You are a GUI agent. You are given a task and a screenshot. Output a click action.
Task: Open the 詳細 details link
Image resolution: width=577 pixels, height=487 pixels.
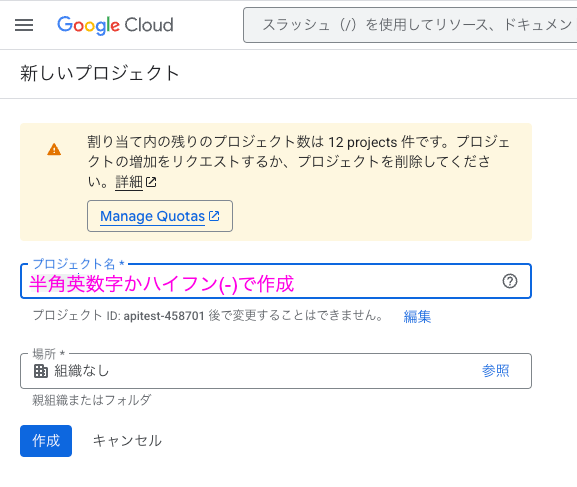tap(129, 182)
